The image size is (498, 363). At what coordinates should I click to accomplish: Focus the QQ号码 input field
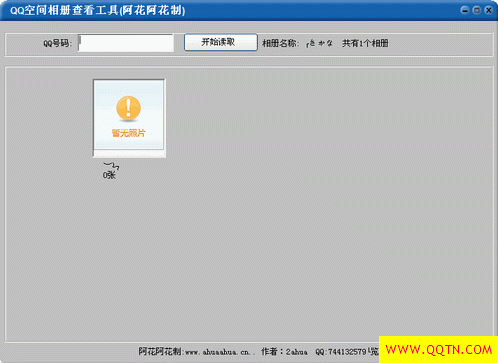pyautogui.click(x=126, y=43)
